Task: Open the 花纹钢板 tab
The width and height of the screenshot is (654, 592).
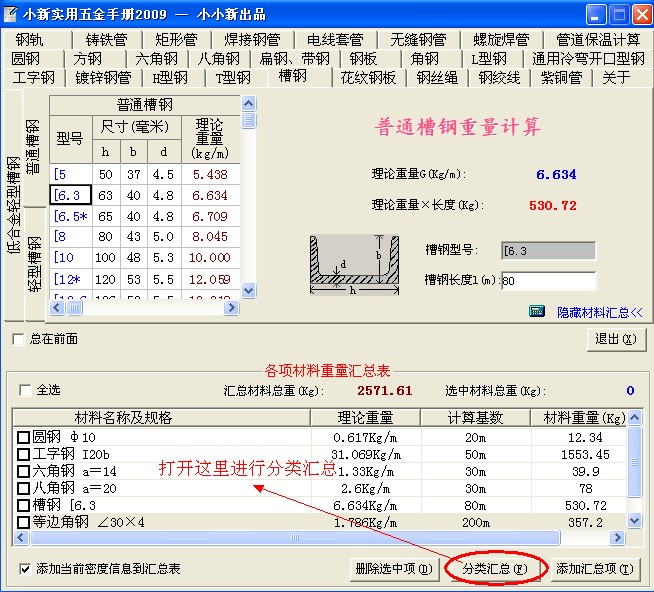Action: [x=368, y=78]
